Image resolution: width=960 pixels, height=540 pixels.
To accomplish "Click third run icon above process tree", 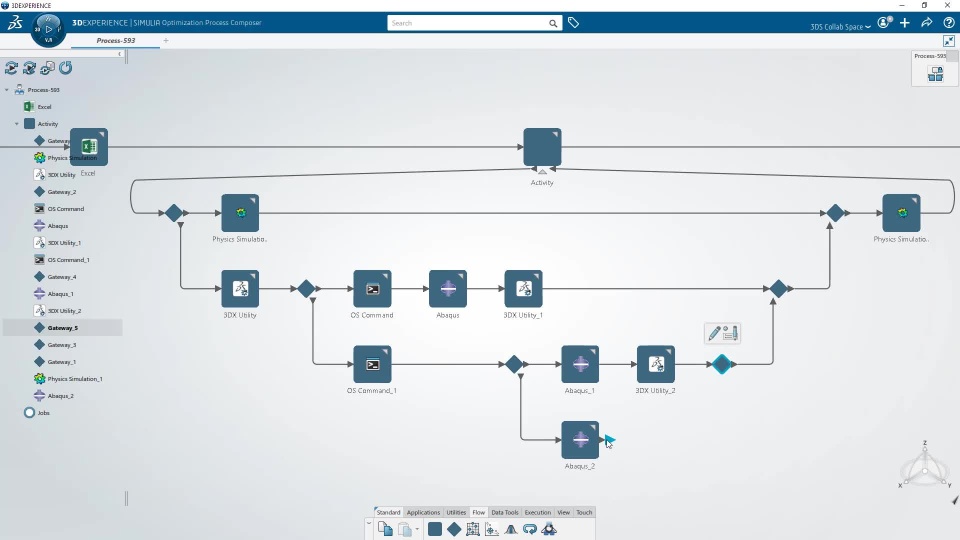I will pos(47,68).
